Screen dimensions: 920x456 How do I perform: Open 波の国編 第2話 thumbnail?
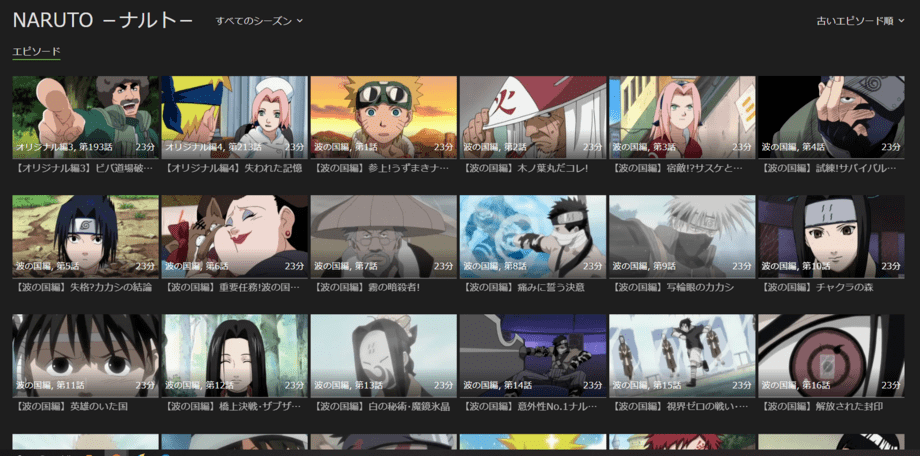click(533, 117)
